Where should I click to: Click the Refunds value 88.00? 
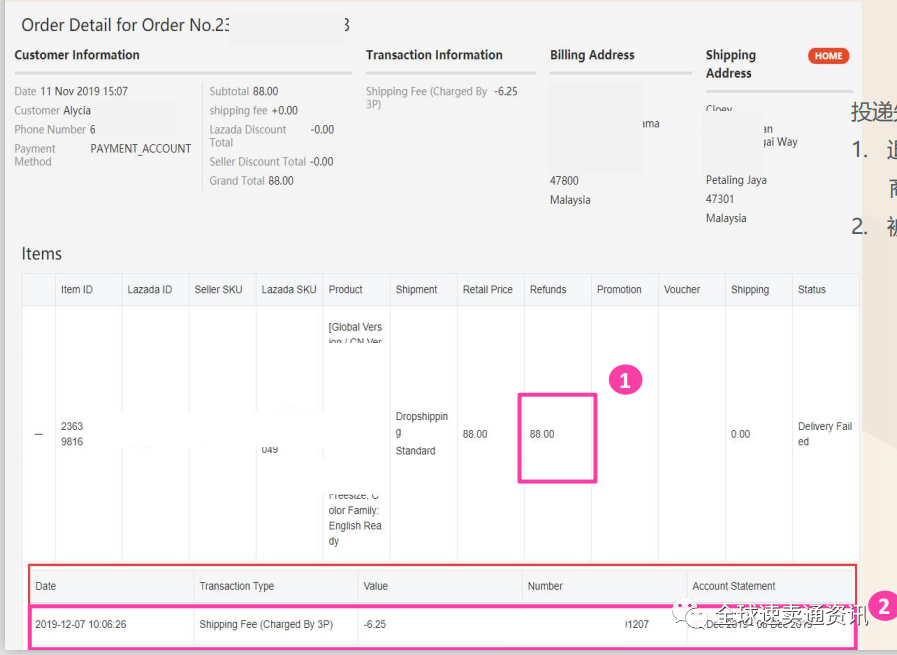click(x=542, y=434)
